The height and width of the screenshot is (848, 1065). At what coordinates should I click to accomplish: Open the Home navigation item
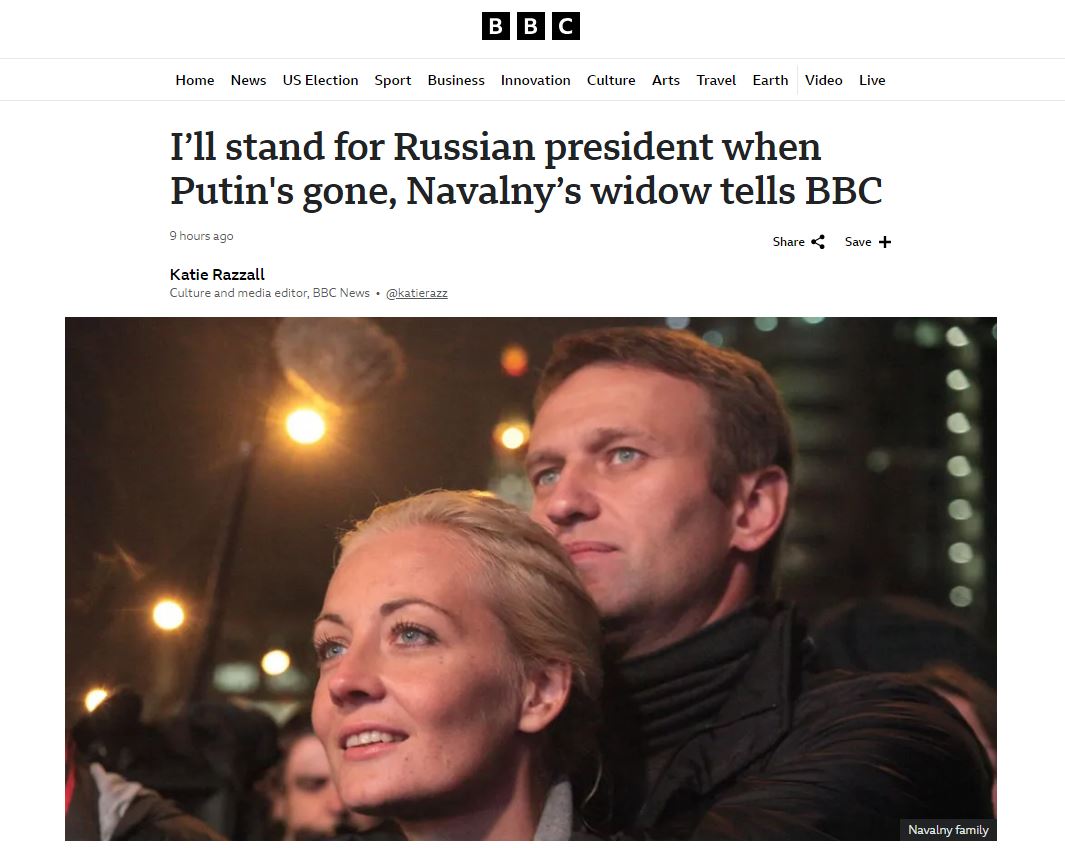[x=195, y=80]
